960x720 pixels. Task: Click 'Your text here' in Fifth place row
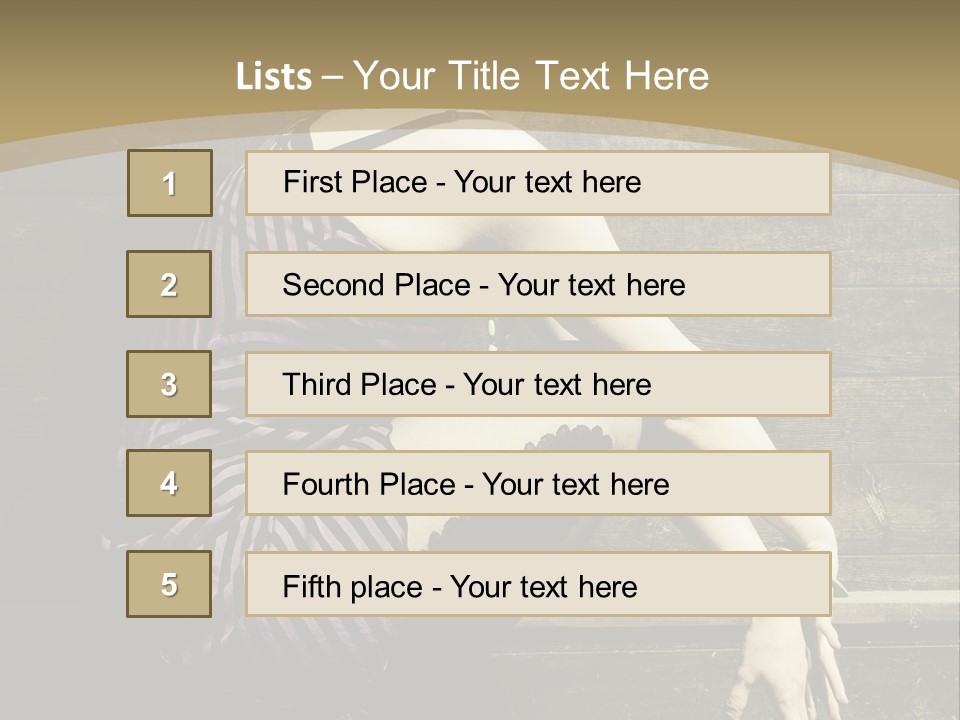544,587
